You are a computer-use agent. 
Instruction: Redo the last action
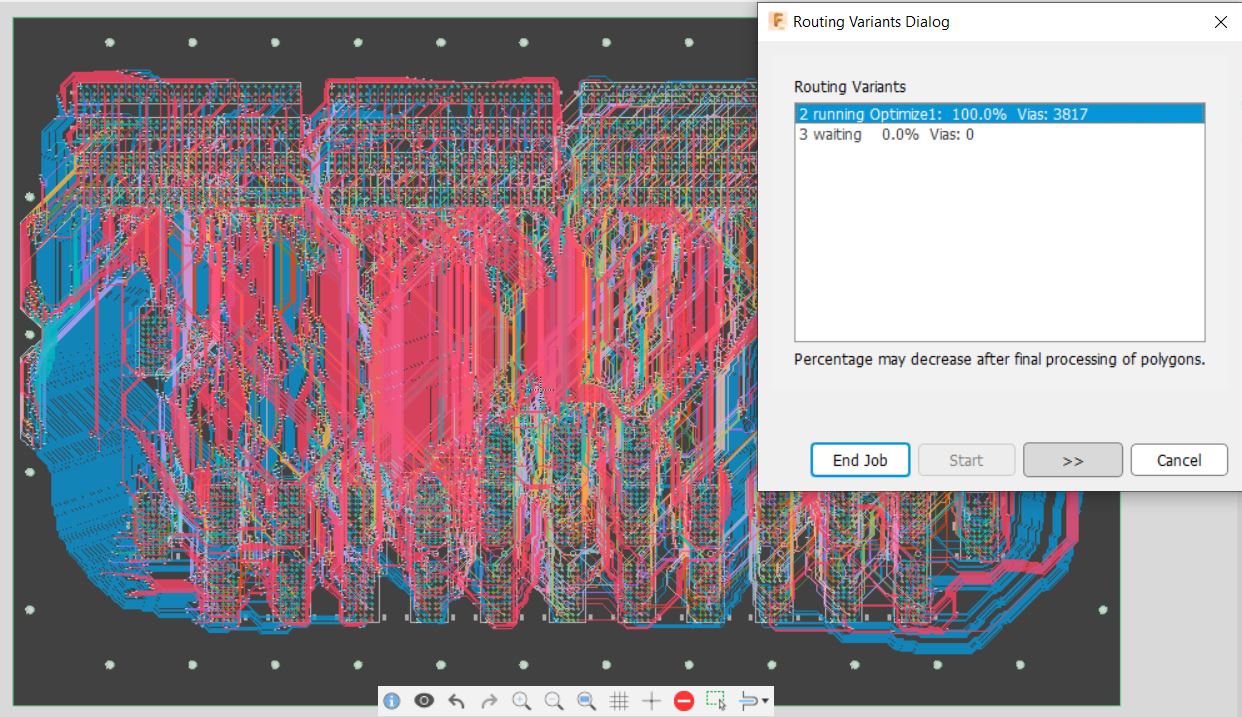pos(488,700)
